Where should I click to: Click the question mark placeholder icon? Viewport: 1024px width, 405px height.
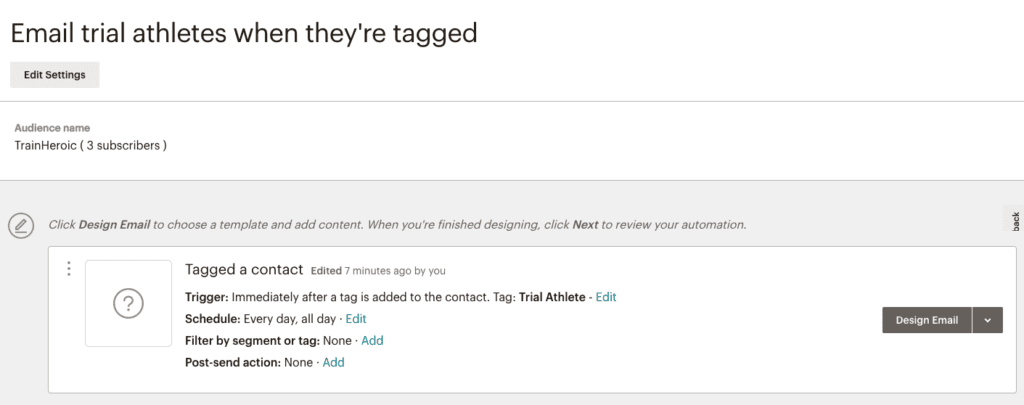click(128, 304)
